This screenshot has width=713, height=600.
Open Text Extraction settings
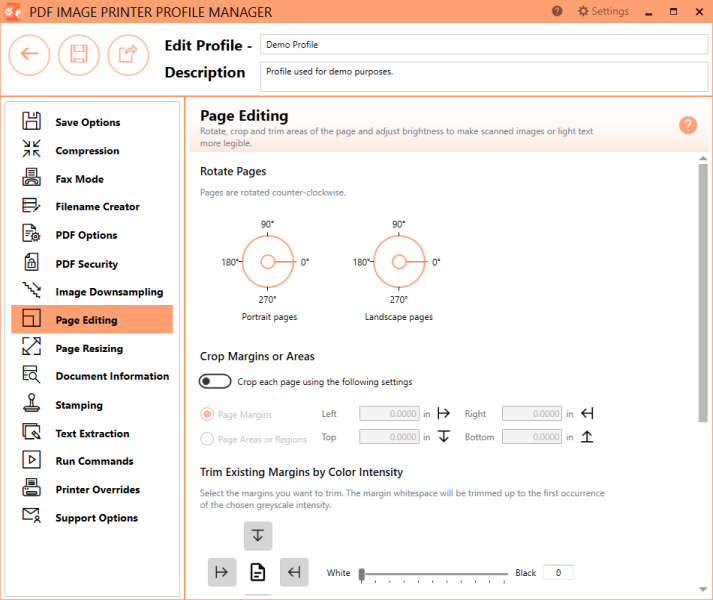pos(92,433)
